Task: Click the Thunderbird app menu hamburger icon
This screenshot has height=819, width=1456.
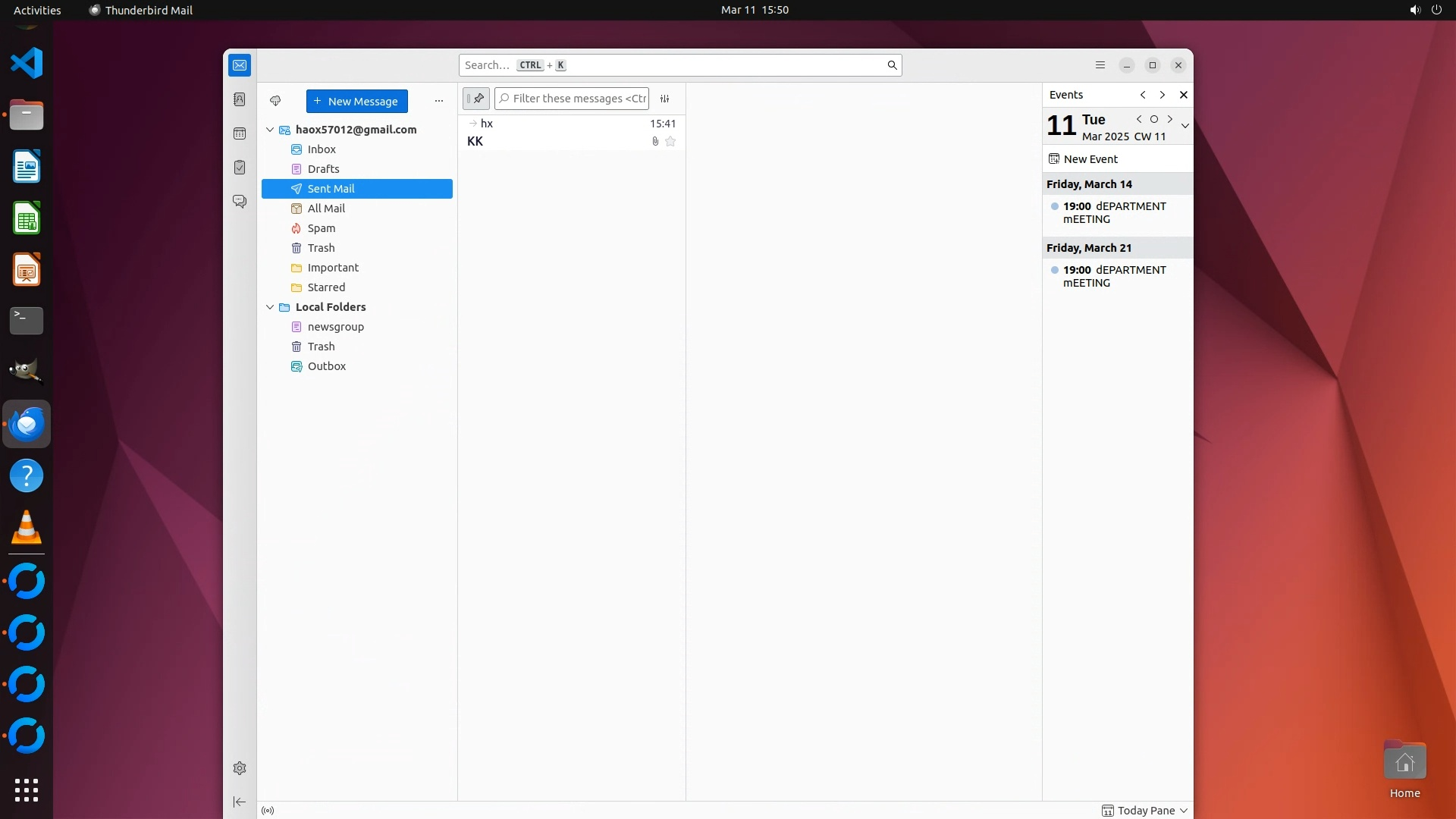Action: coord(1100,65)
